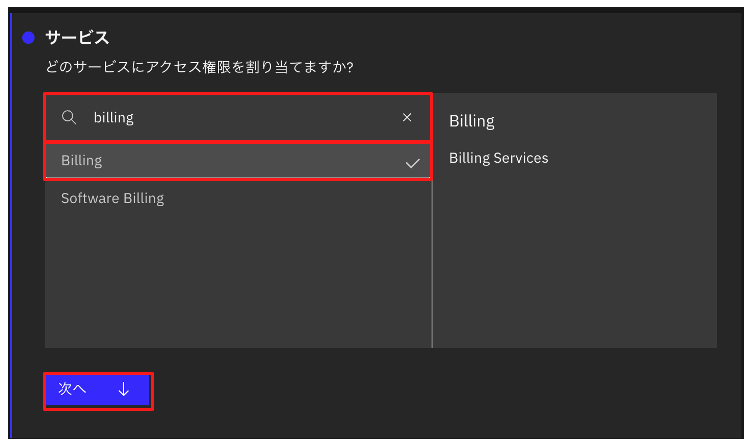
Task: Click the blue dot beside サービス
Action: pyautogui.click(x=28, y=38)
